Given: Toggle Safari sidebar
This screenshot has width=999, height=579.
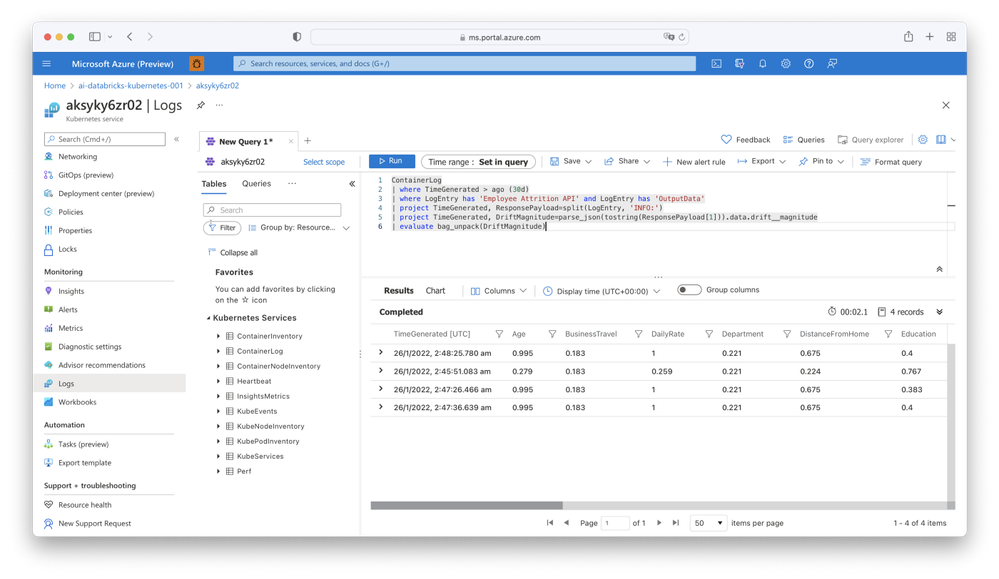Looking at the screenshot, I should coord(94,37).
